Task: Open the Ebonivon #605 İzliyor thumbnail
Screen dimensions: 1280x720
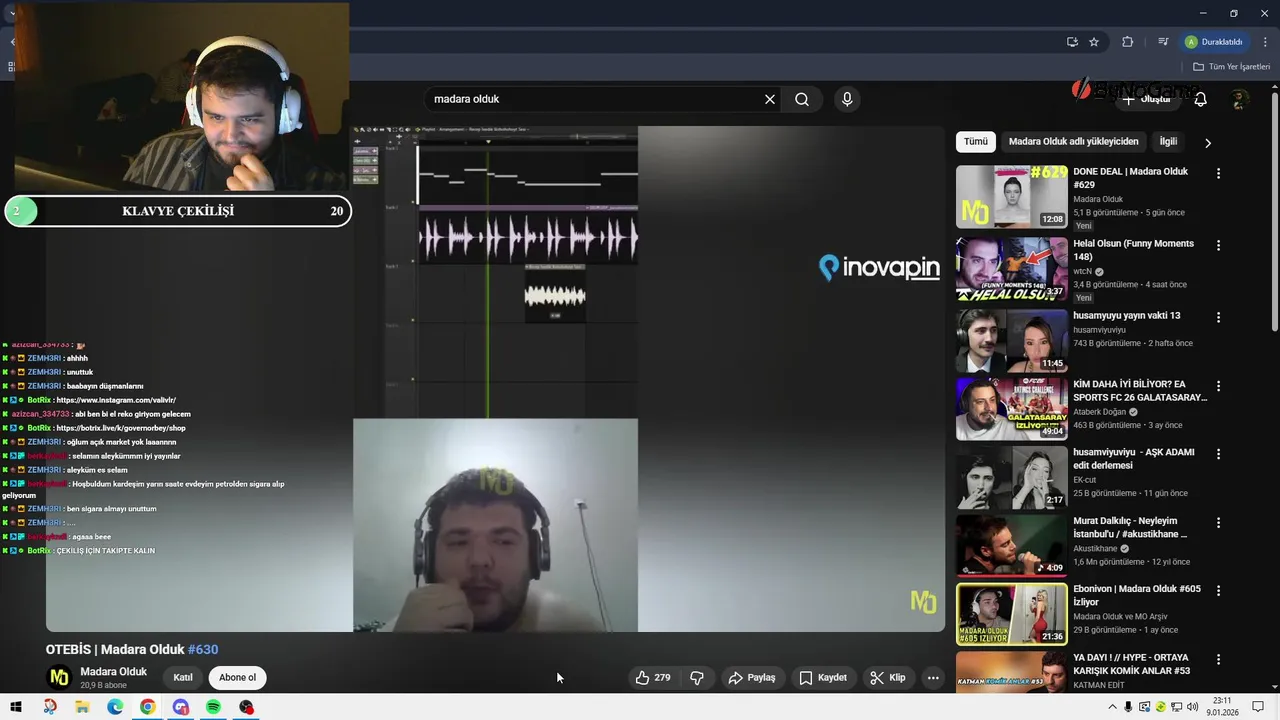Action: coord(1011,614)
